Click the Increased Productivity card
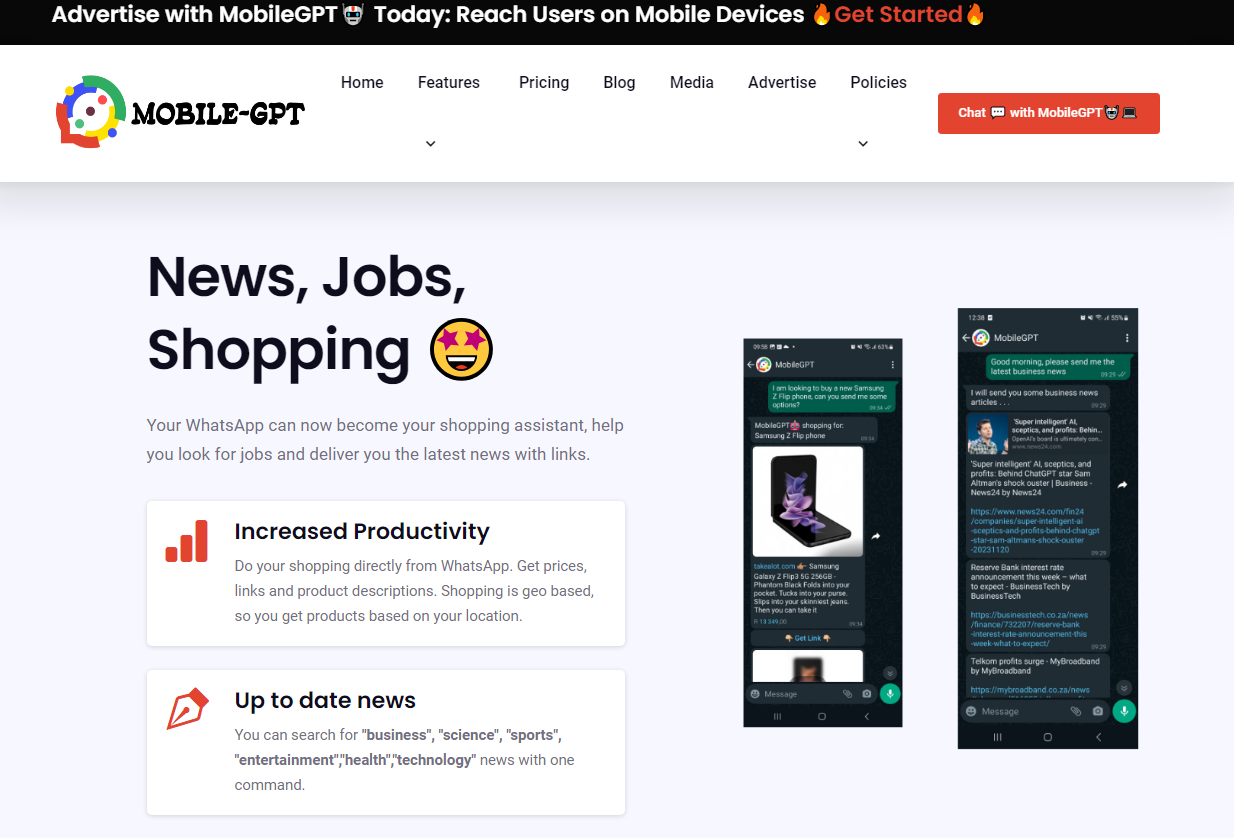1234x838 pixels. pyautogui.click(x=386, y=573)
